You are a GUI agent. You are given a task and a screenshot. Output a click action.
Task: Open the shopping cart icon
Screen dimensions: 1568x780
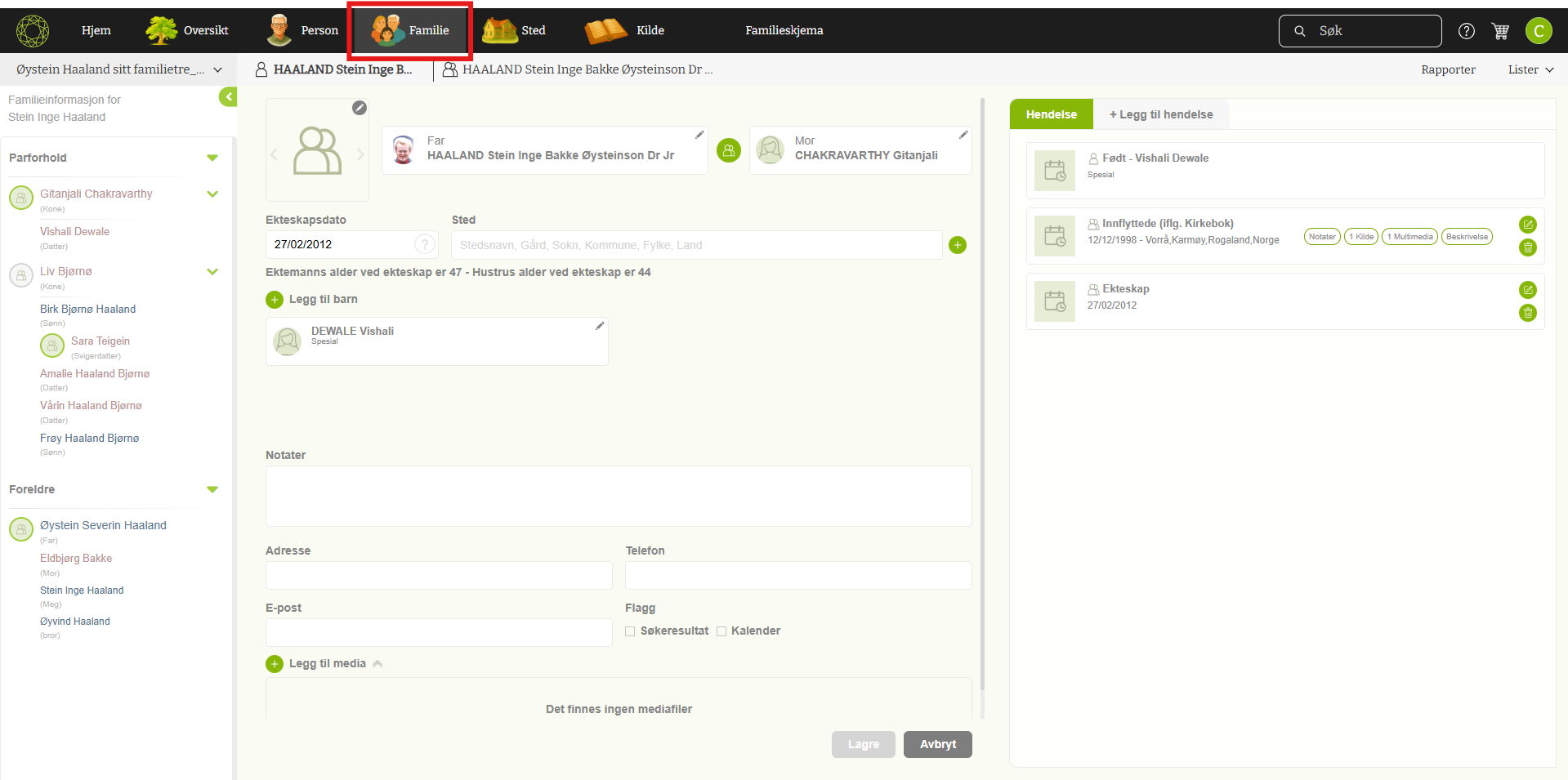1500,31
